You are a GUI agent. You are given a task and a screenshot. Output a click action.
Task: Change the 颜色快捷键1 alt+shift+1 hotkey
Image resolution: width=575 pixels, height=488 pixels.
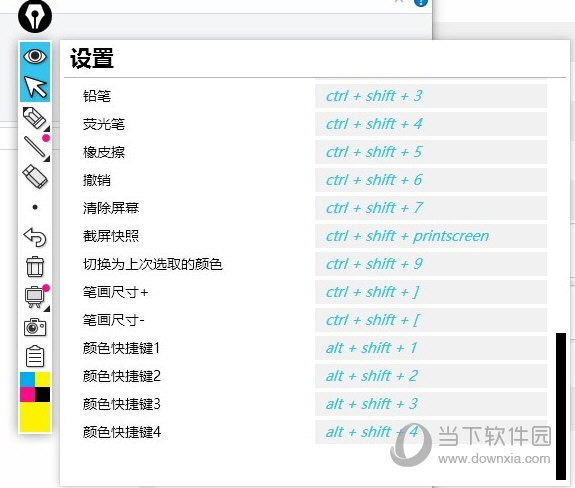[x=431, y=348]
